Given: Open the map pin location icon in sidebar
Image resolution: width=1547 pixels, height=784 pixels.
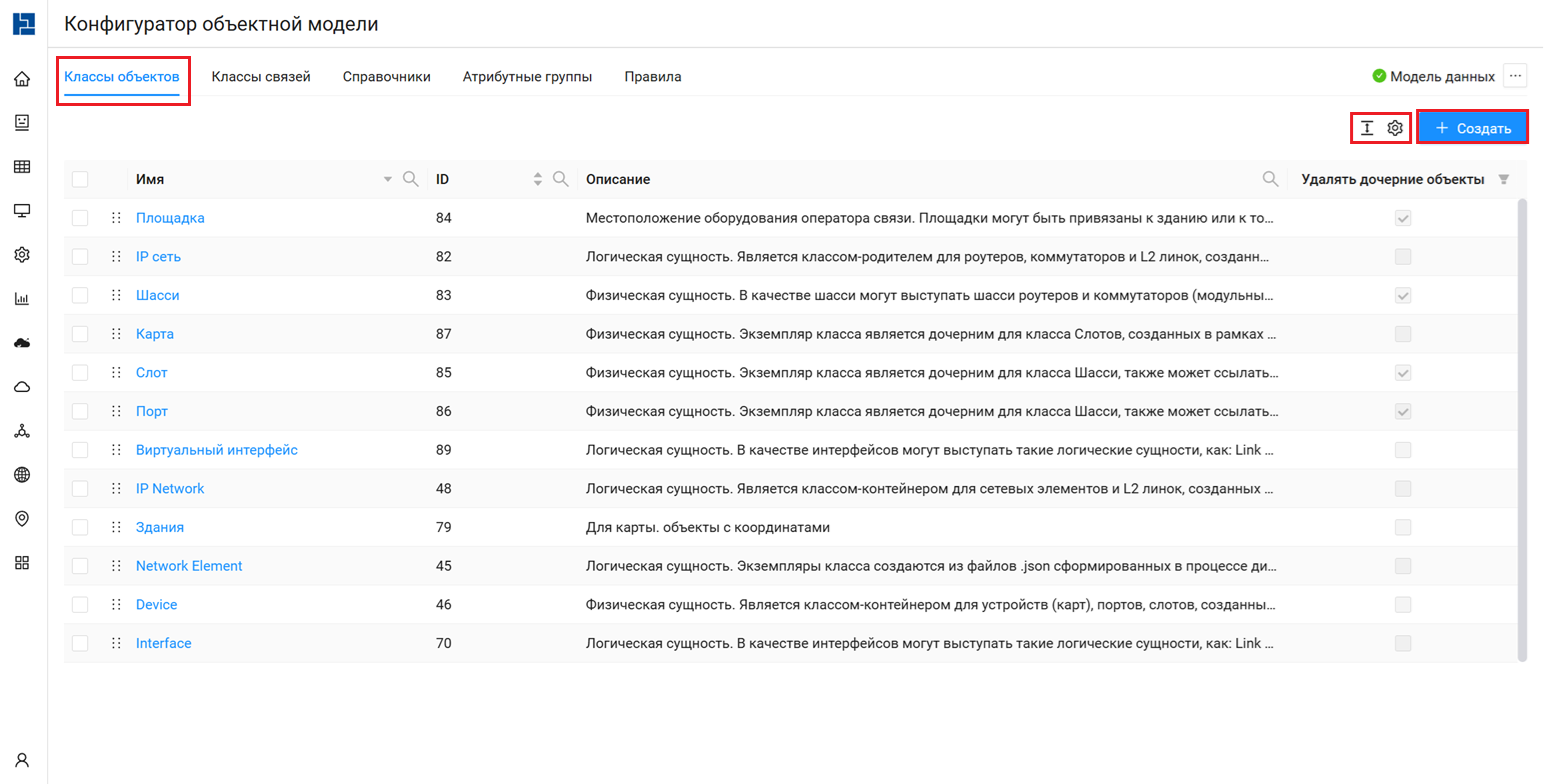Looking at the screenshot, I should coord(22,518).
